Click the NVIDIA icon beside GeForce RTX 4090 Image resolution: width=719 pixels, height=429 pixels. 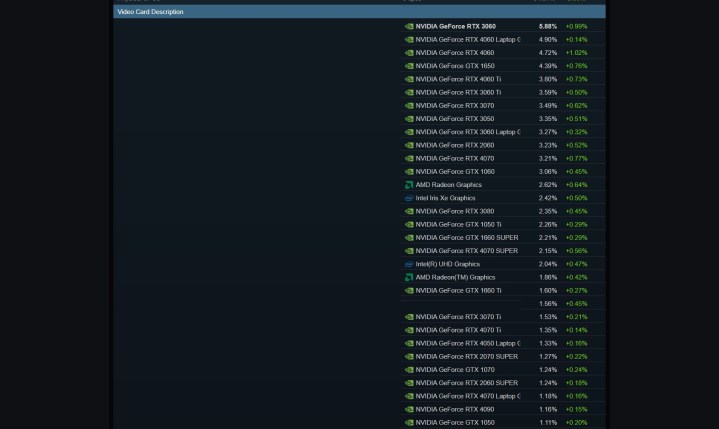pyautogui.click(x=409, y=409)
